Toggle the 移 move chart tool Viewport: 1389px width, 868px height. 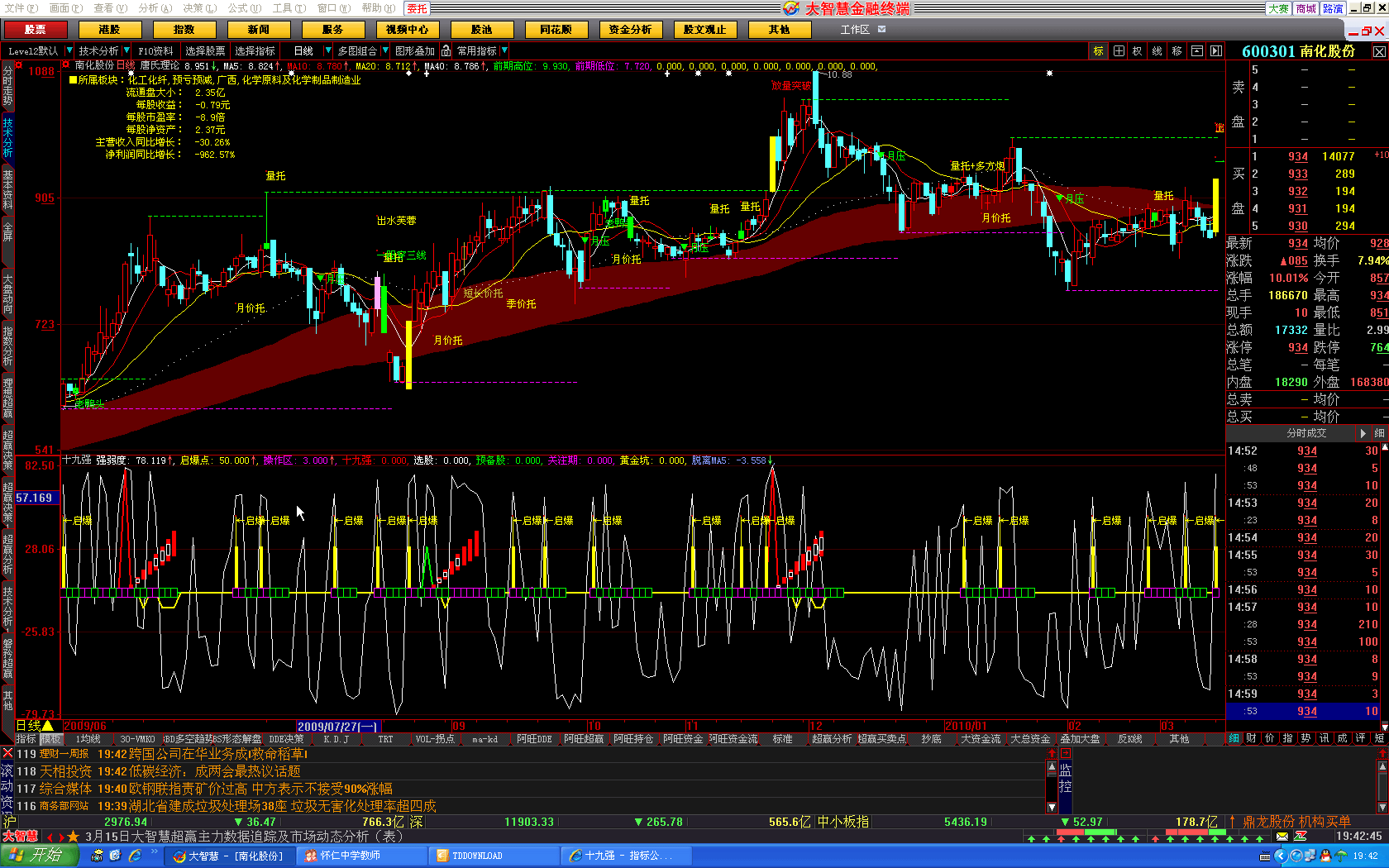(x=1177, y=51)
